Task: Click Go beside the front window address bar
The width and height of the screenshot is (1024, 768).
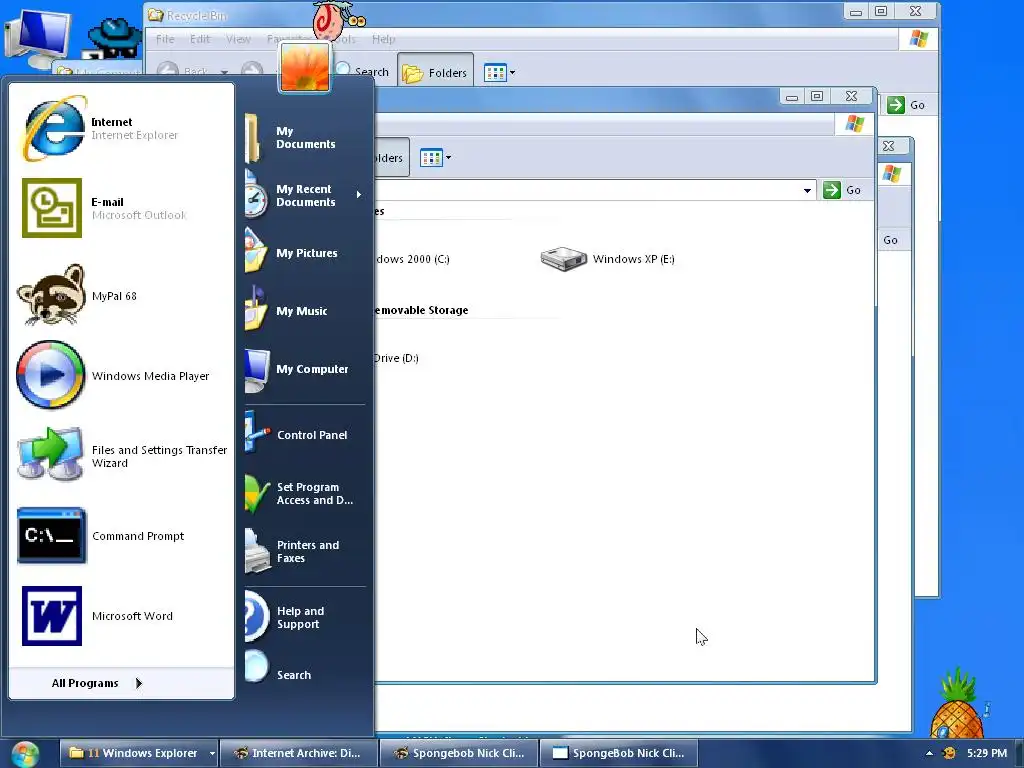Action: click(x=842, y=190)
